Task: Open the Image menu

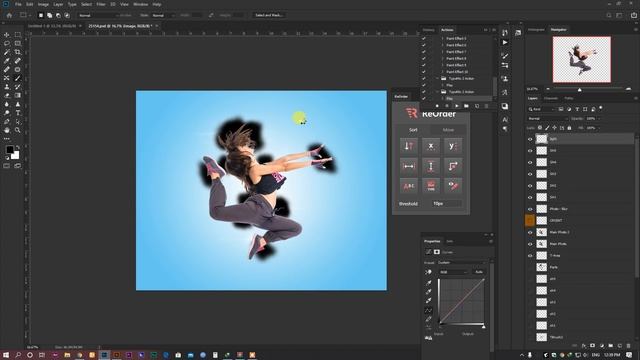Action: coord(43,4)
